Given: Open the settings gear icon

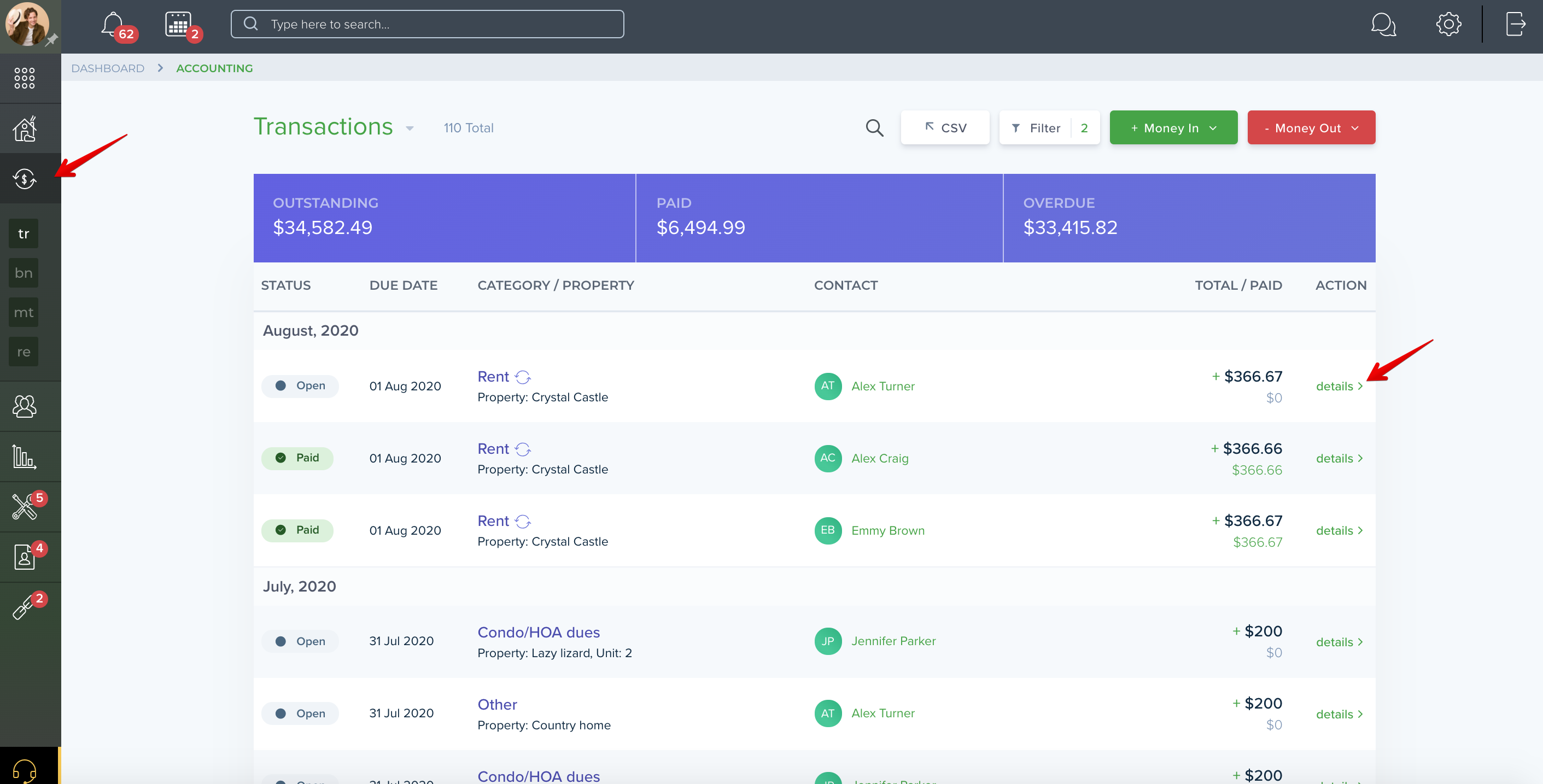Looking at the screenshot, I should tap(1448, 25).
